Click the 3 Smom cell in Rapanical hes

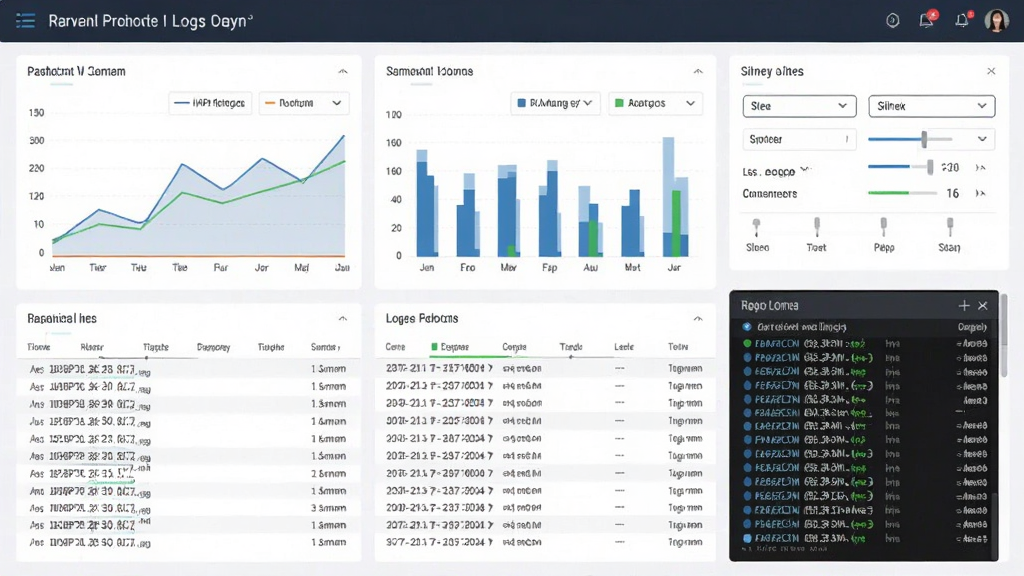point(328,508)
